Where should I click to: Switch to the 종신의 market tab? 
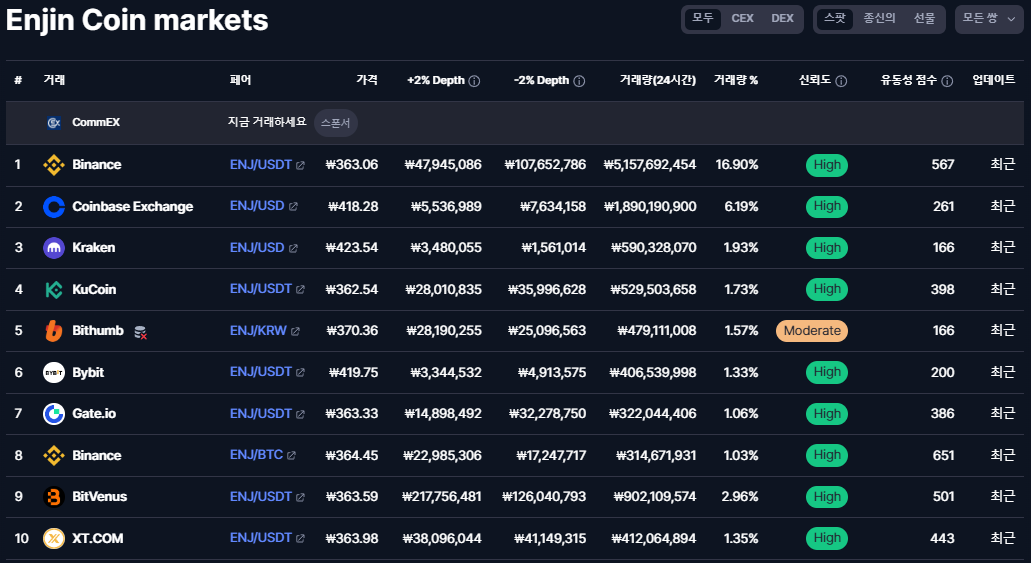[879, 19]
